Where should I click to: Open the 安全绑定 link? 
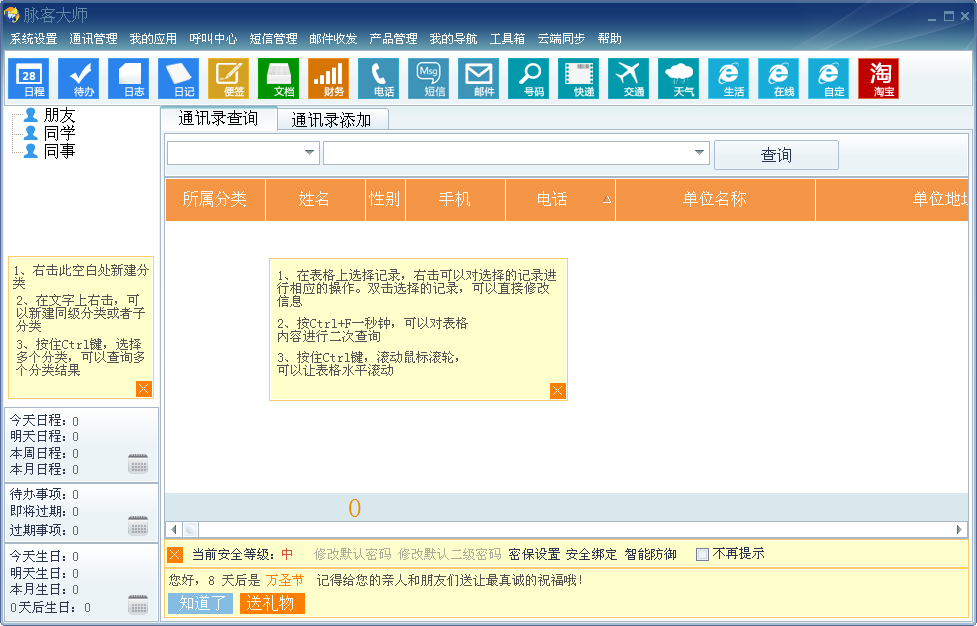tap(591, 554)
